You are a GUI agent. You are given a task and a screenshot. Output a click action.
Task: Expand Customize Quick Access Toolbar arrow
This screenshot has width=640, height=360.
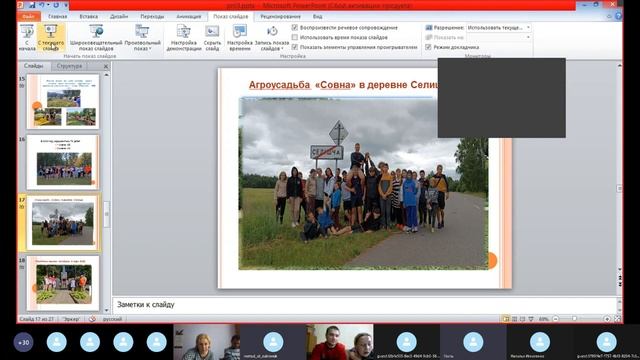tap(66, 5)
